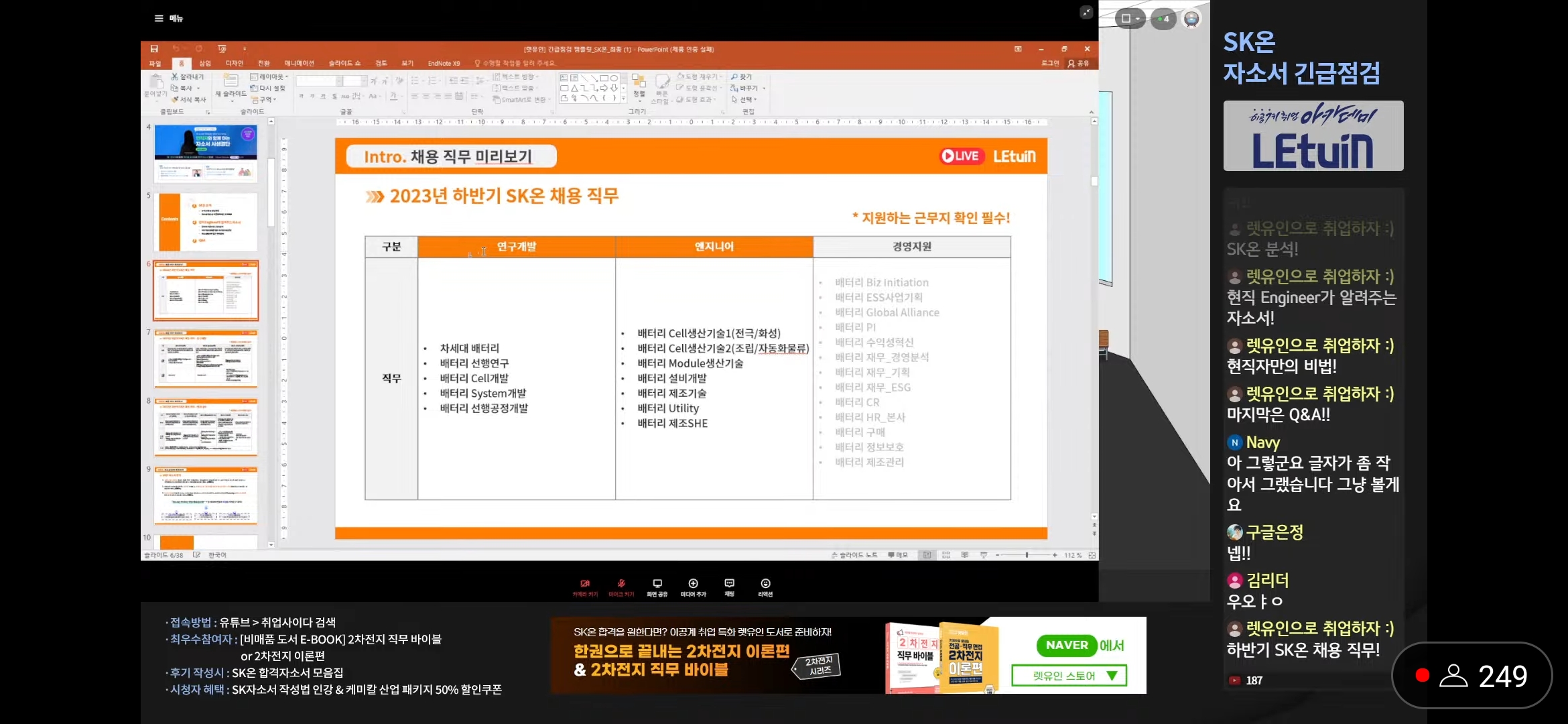The width and height of the screenshot is (1568, 724).
Task: Switch to the 슬라이드 쇼 tab
Action: pos(344,63)
